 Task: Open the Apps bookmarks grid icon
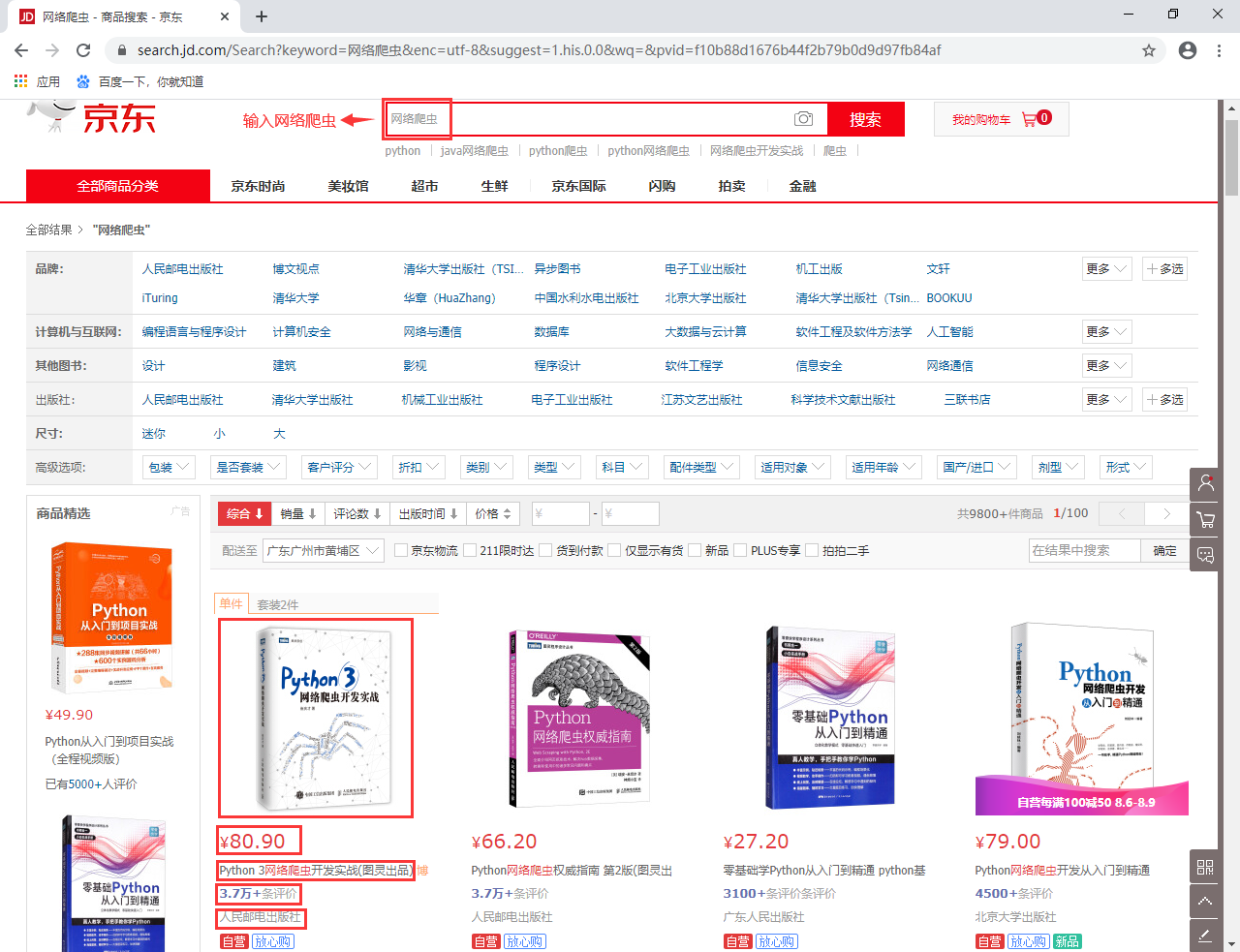coord(20,81)
